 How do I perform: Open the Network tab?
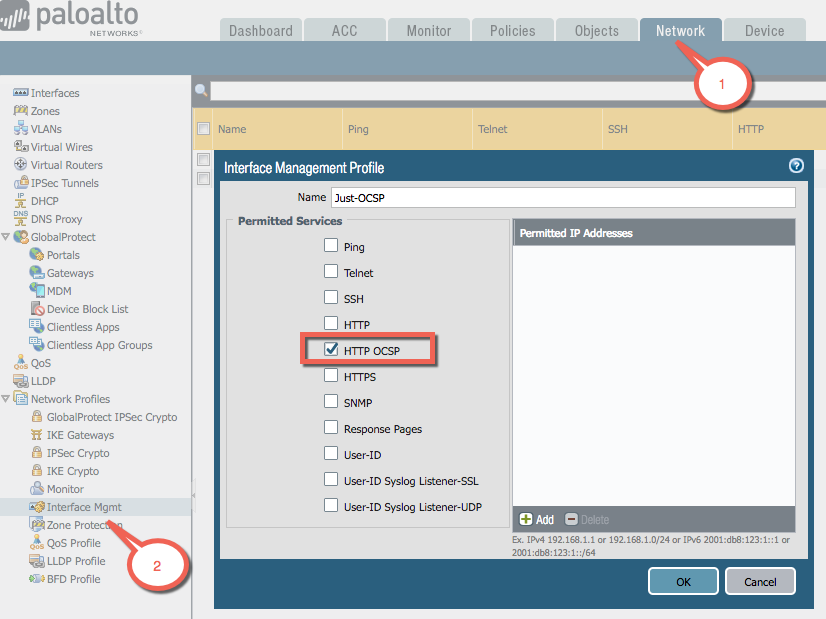click(681, 31)
